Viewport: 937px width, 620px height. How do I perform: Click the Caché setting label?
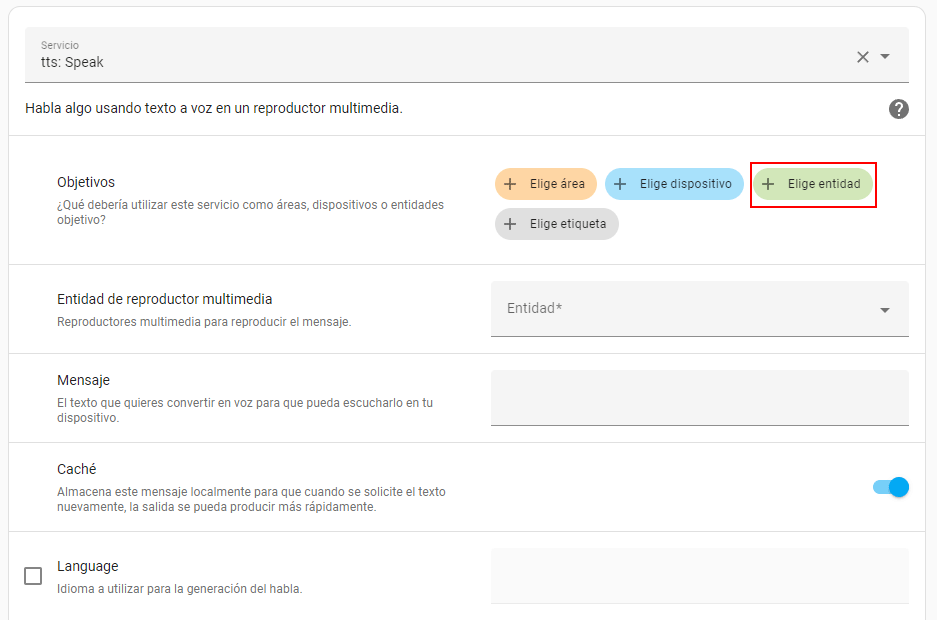pos(77,469)
